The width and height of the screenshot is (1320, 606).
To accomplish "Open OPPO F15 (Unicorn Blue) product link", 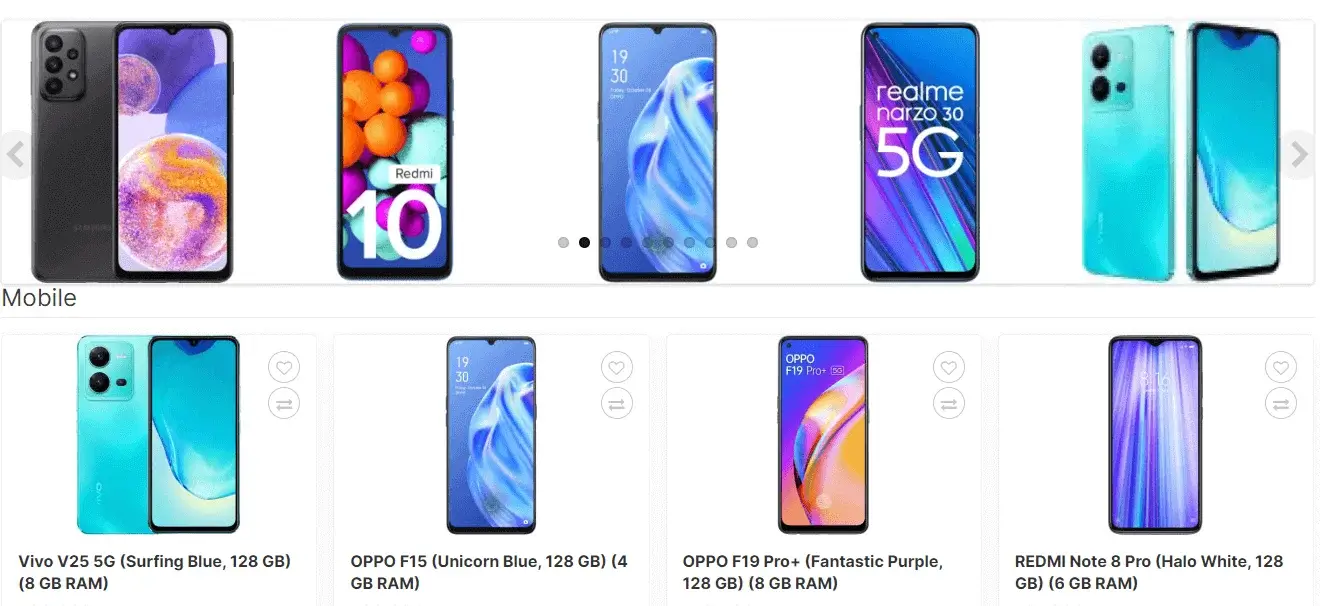I will point(489,572).
